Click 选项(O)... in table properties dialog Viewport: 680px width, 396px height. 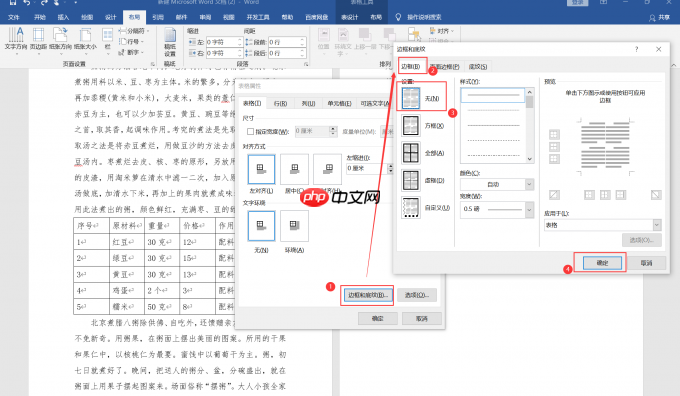[x=416, y=295]
